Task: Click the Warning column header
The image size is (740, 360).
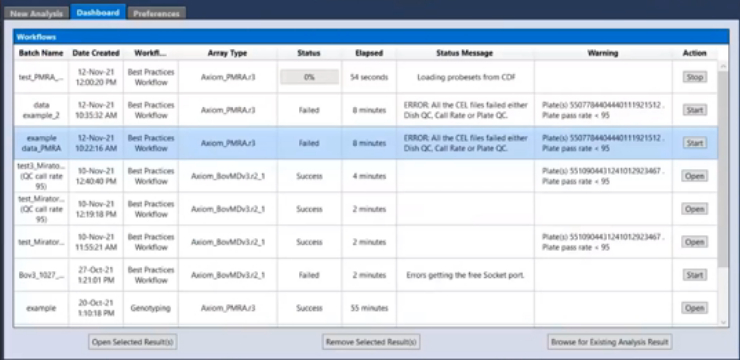Action: coord(603,53)
